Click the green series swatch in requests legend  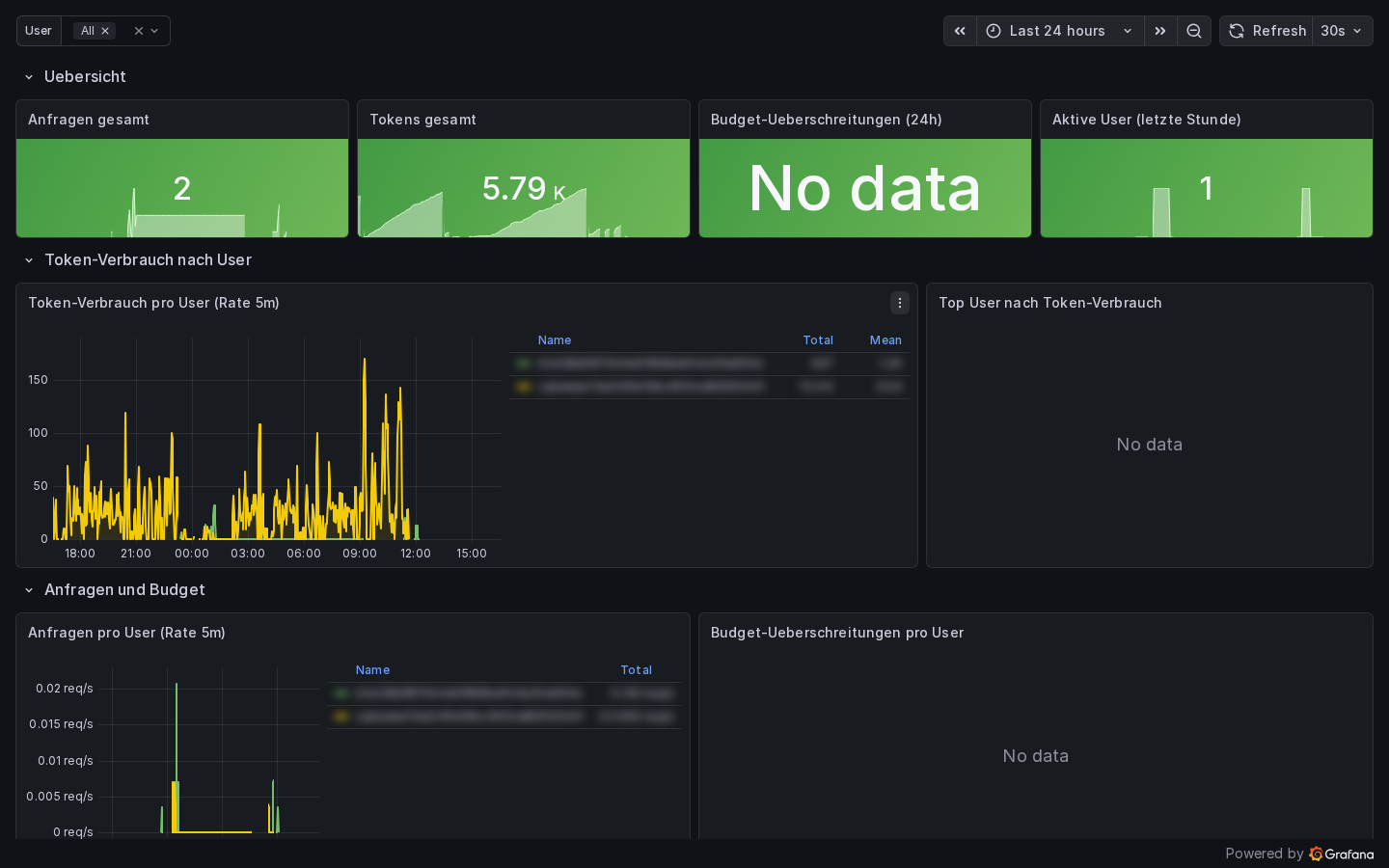point(341,693)
